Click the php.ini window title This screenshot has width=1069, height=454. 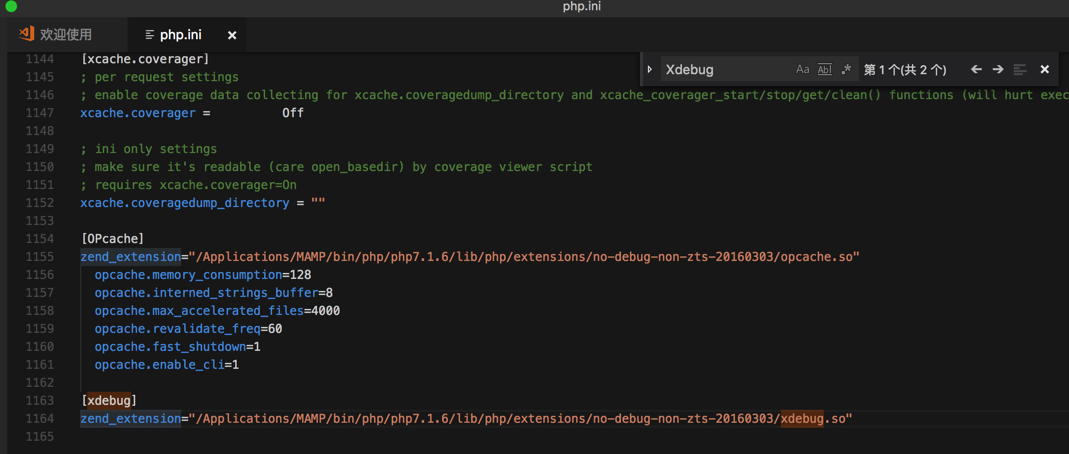coord(582,7)
